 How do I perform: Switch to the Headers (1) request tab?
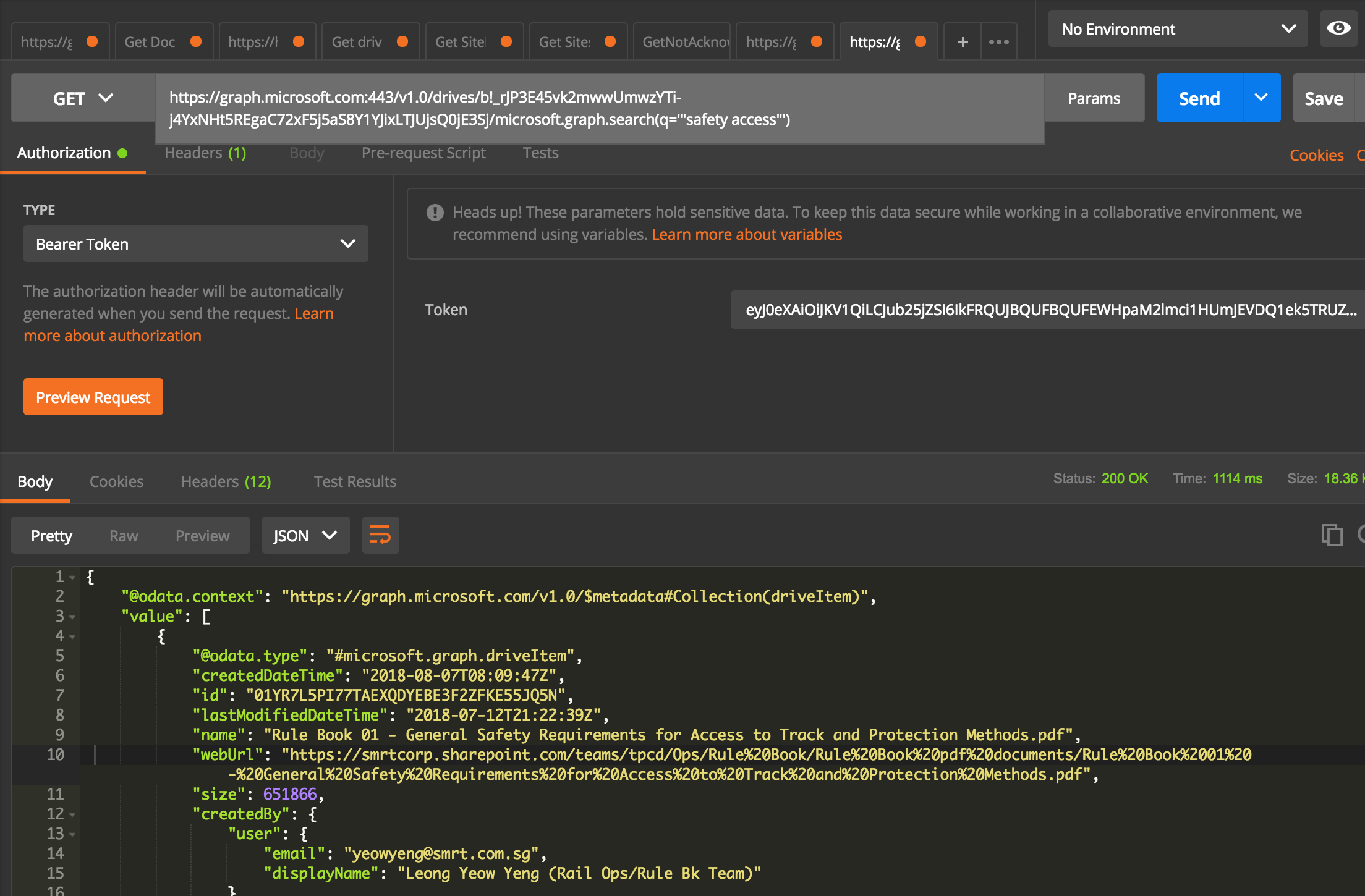point(205,153)
